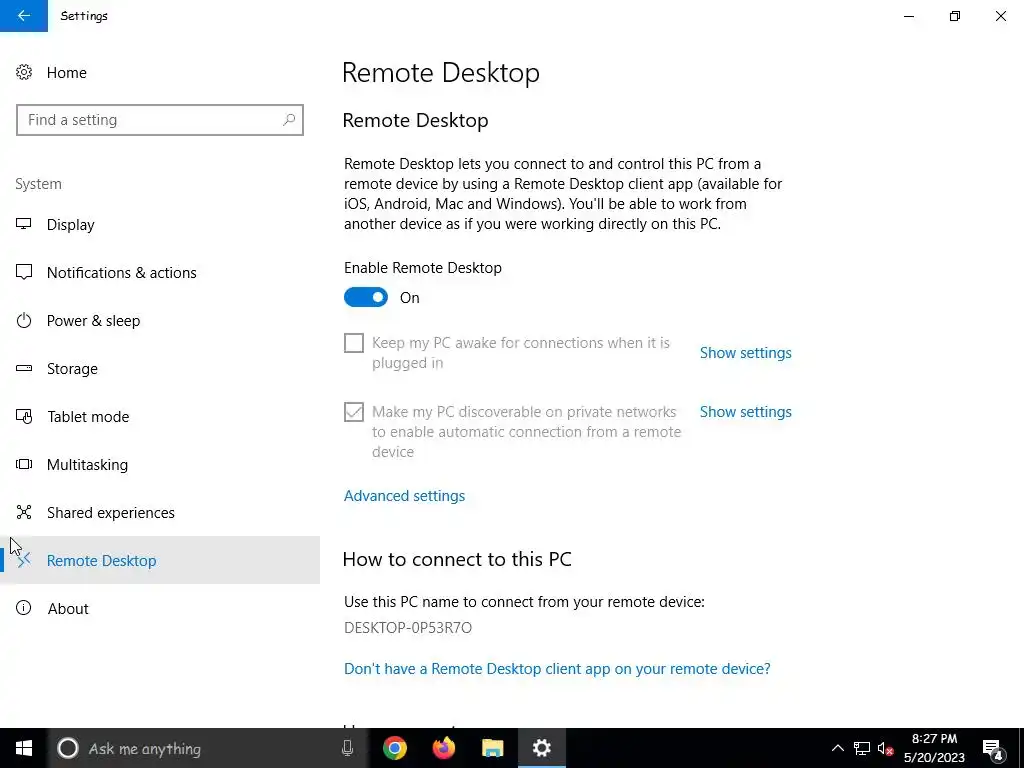Screen dimensions: 1024x768
Task: Click the Find a setting search box
Action: pyautogui.click(x=160, y=120)
